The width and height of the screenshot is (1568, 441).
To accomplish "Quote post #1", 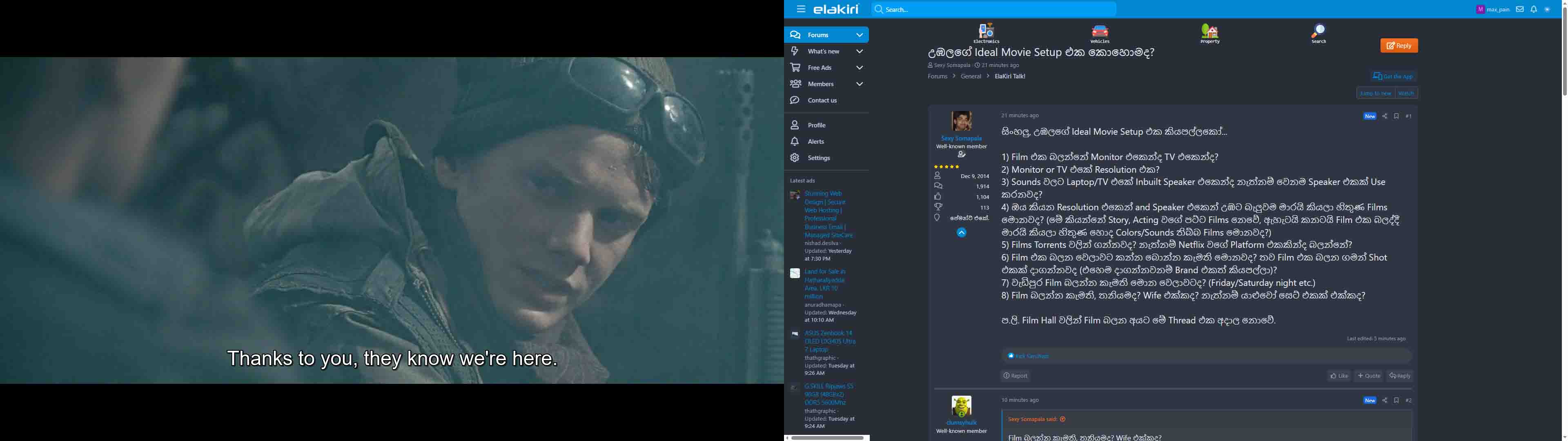I will tap(1369, 376).
